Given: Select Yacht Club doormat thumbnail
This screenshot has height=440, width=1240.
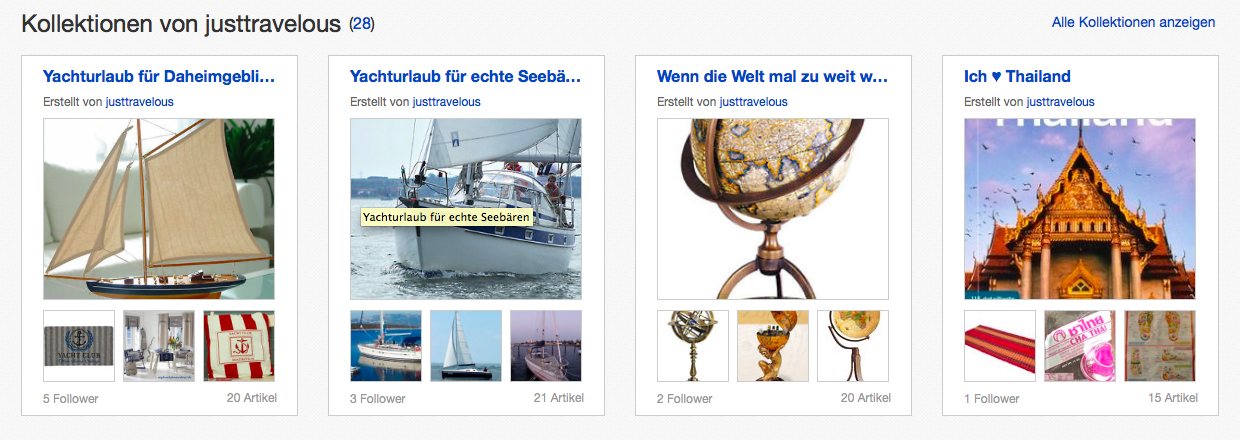Looking at the screenshot, I should tap(79, 346).
